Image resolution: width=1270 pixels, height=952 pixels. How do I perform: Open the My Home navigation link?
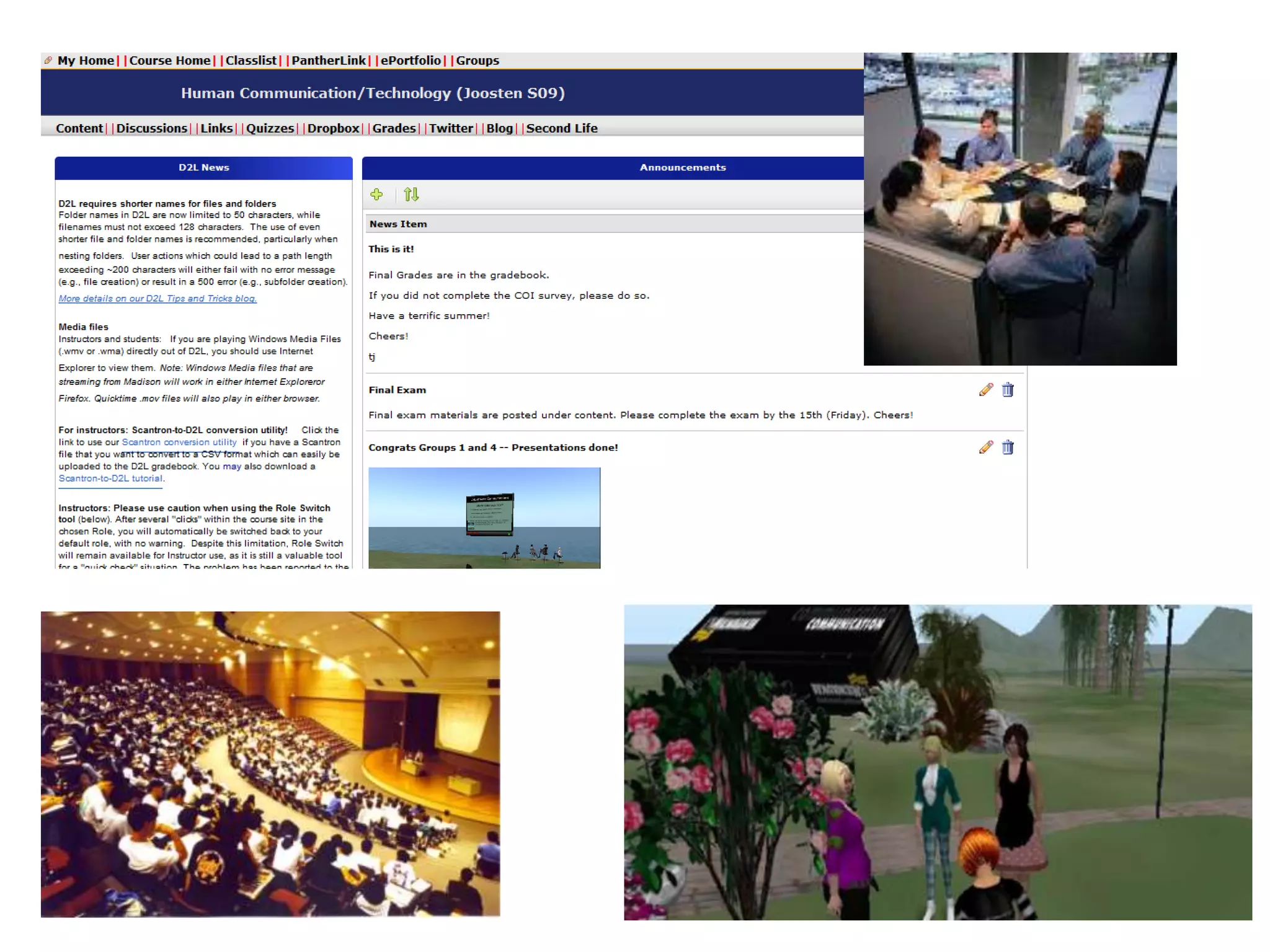tap(86, 61)
